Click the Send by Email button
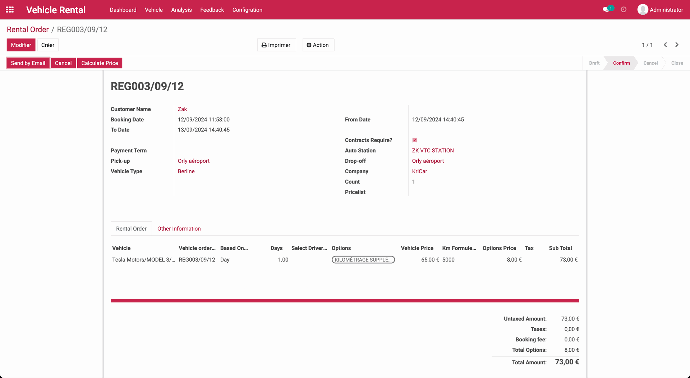Image resolution: width=690 pixels, height=378 pixels. click(x=28, y=63)
